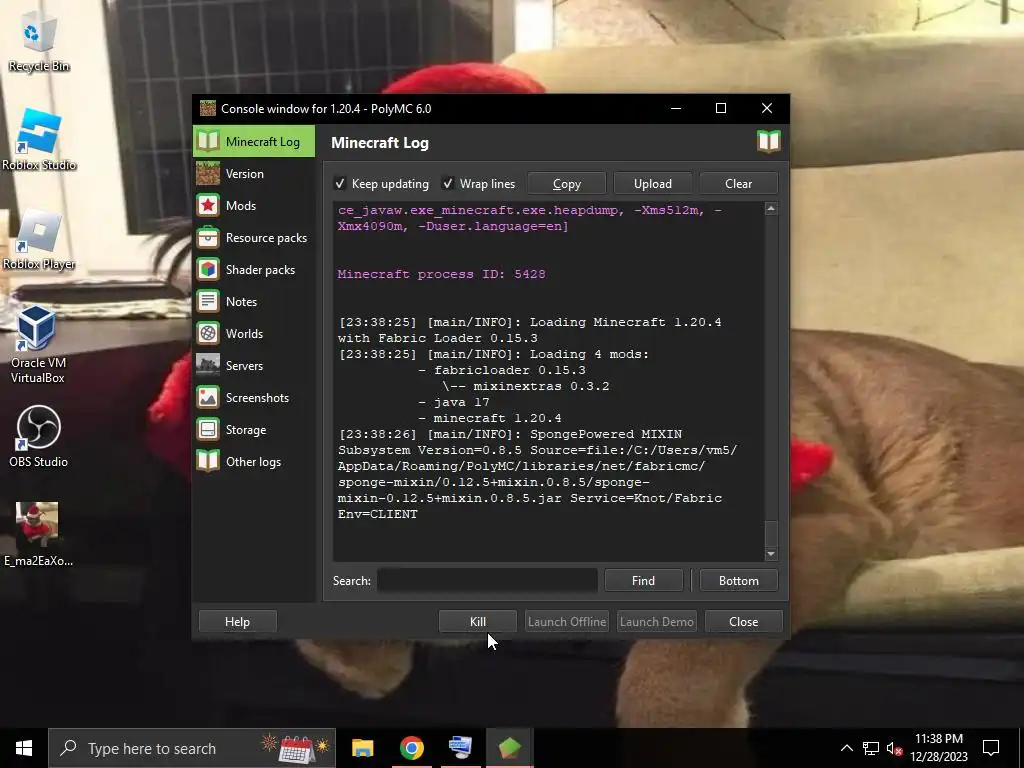Screen dimensions: 1024x768
Task: Open the Mods star icon
Action: (x=208, y=205)
